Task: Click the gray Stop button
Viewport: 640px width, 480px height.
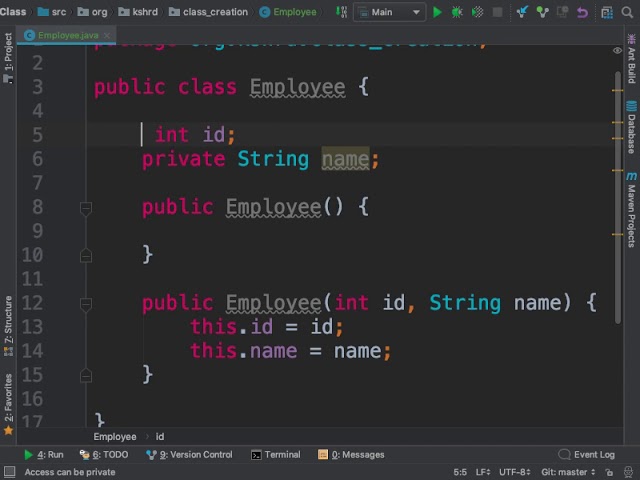Action: tap(497, 12)
